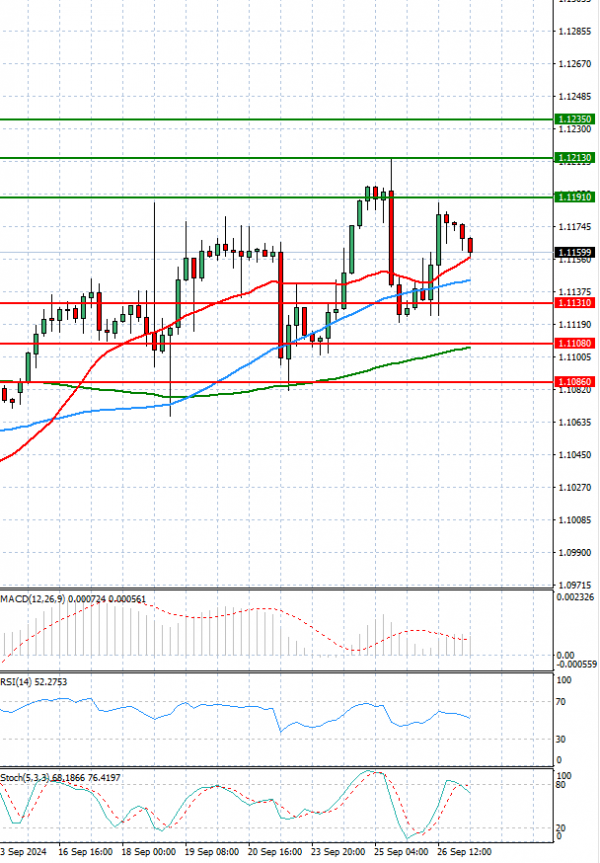
Task: Click the 1.10085 price scale value
Action: point(575,520)
